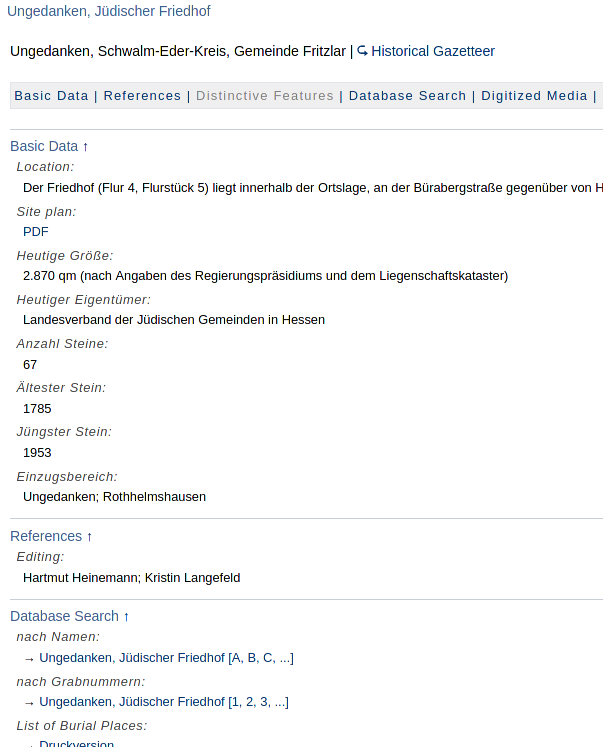The image size is (603, 747).
Task: Open the site plan PDF
Action: click(36, 231)
